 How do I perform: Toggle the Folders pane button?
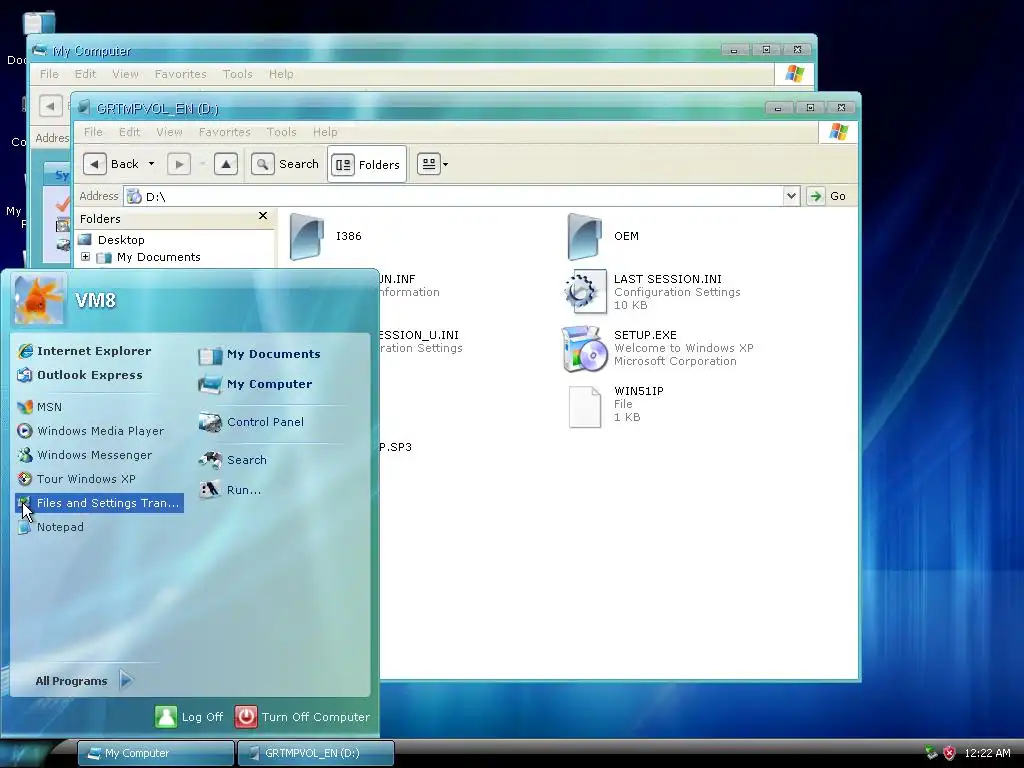pyautogui.click(x=367, y=165)
